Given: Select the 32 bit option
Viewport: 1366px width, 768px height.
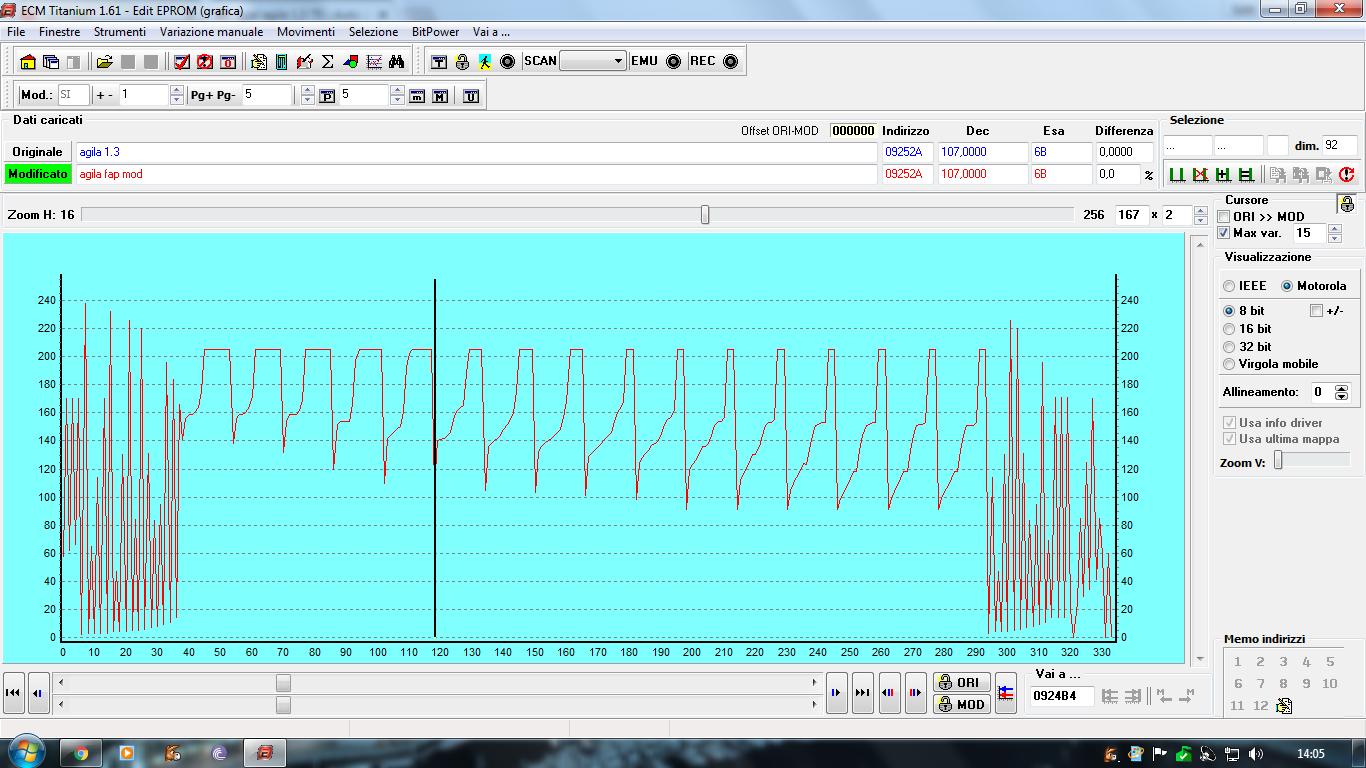Looking at the screenshot, I should 1230,347.
